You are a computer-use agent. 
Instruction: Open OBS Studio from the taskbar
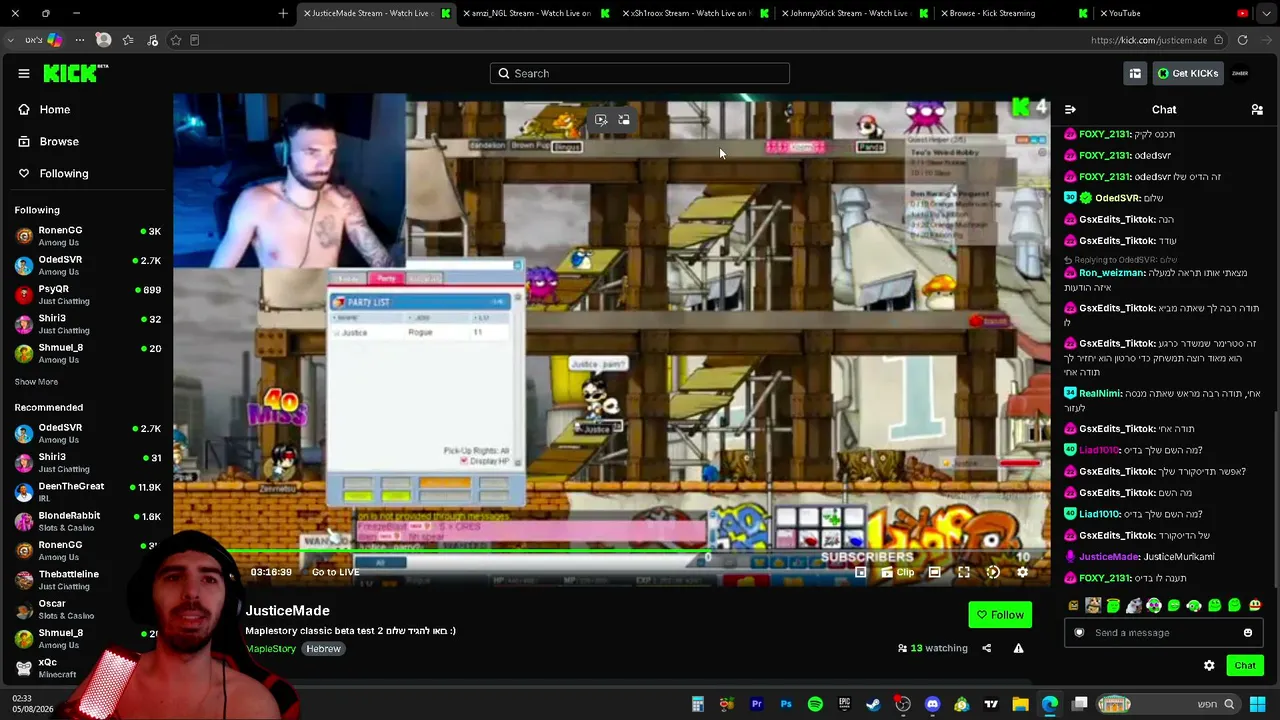tap(903, 704)
